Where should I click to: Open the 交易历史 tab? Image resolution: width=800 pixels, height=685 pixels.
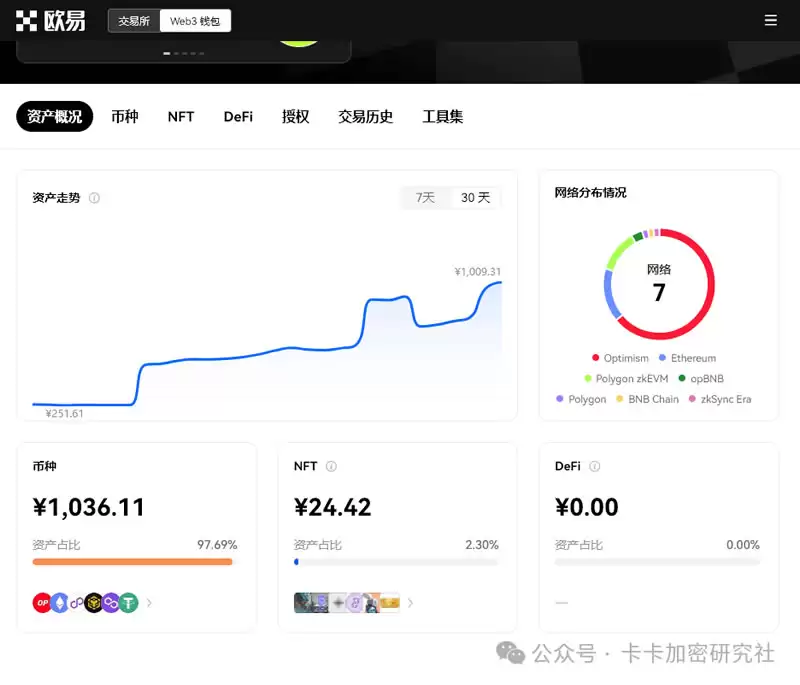pyautogui.click(x=365, y=117)
